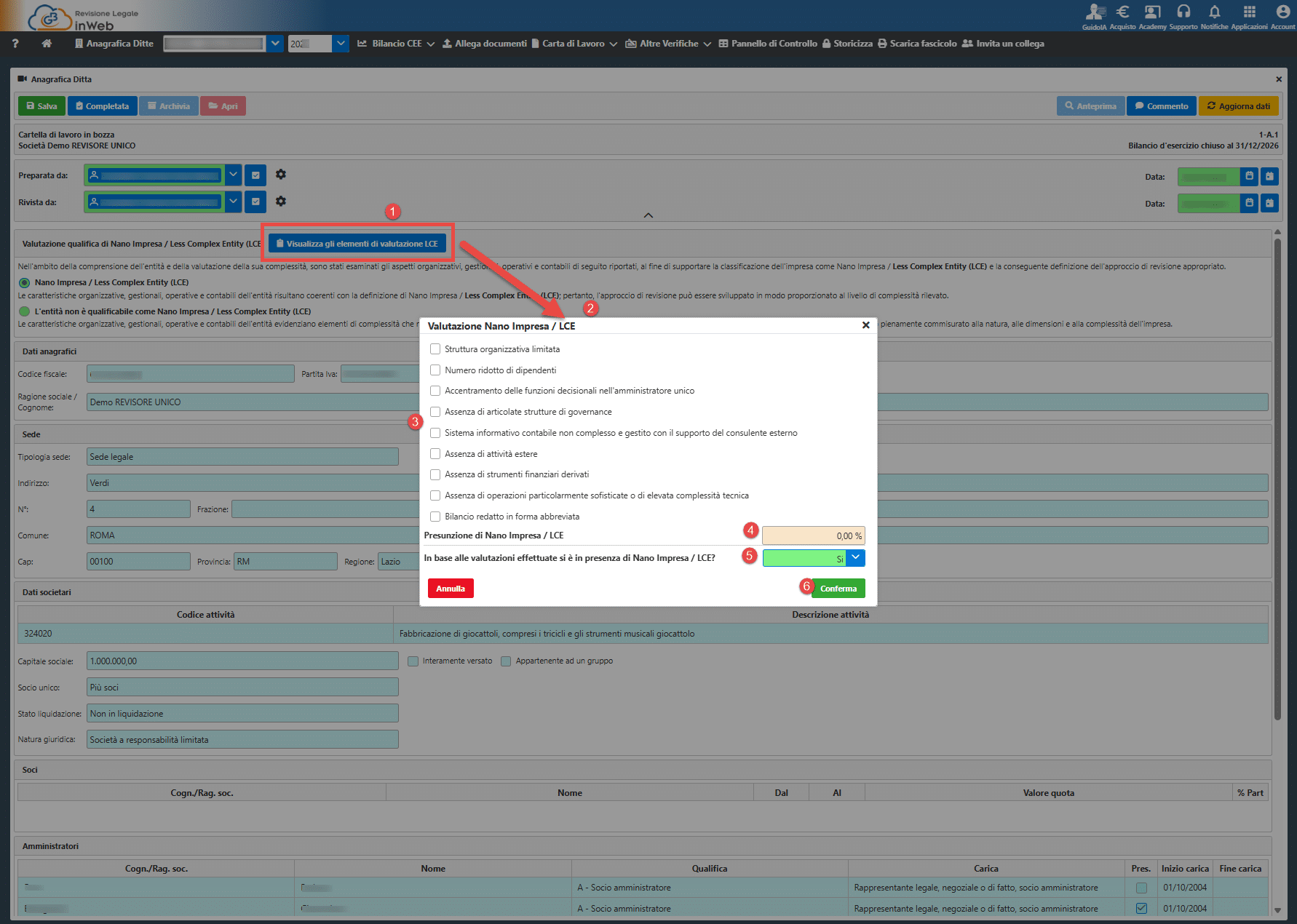Open the Bilancio CEE menu

click(396, 44)
